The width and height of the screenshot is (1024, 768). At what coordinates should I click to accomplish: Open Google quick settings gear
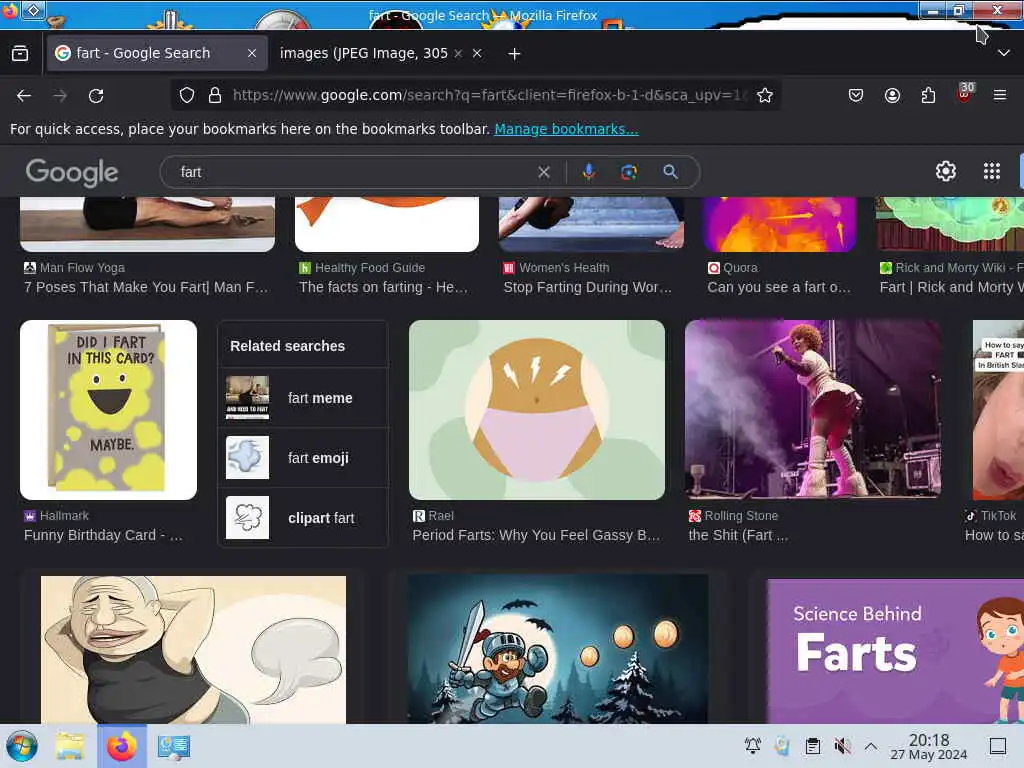point(946,171)
